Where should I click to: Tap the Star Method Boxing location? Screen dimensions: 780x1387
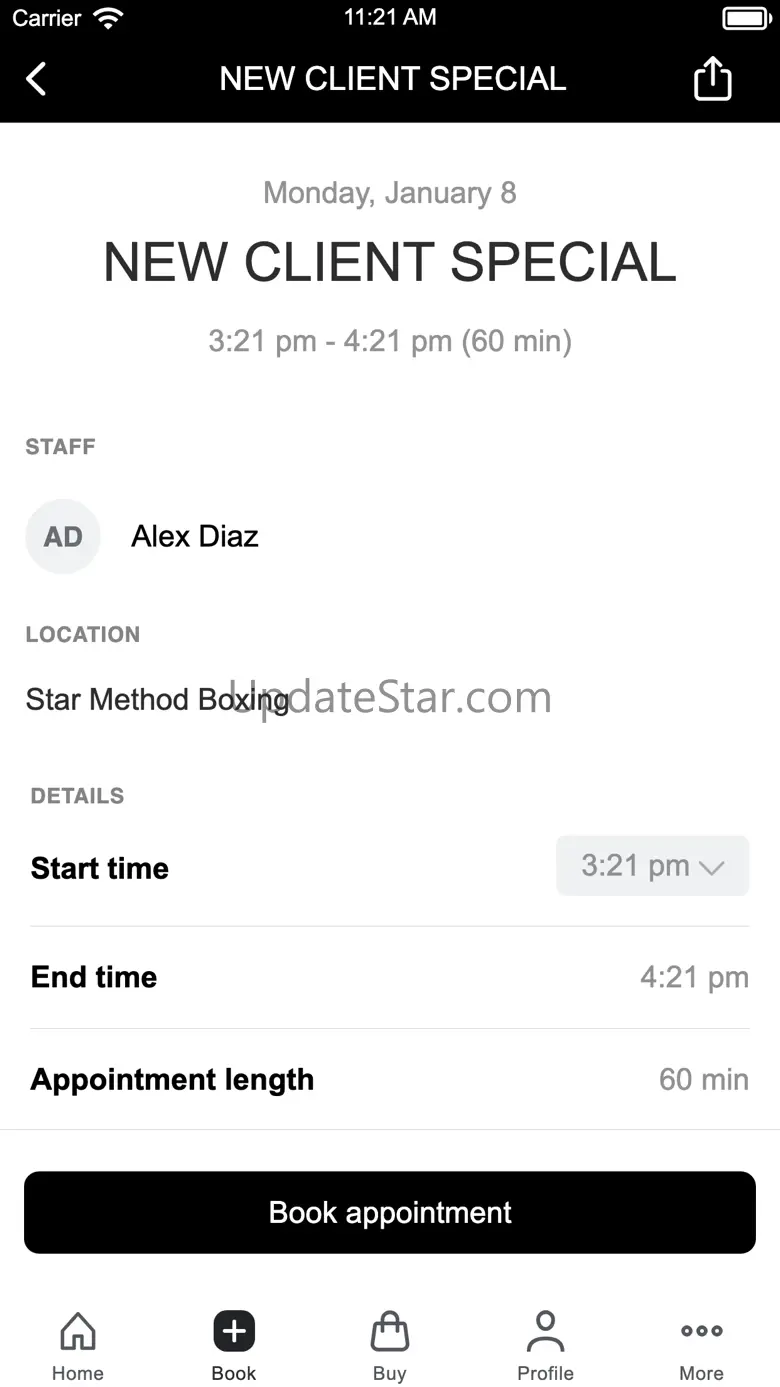[157, 699]
